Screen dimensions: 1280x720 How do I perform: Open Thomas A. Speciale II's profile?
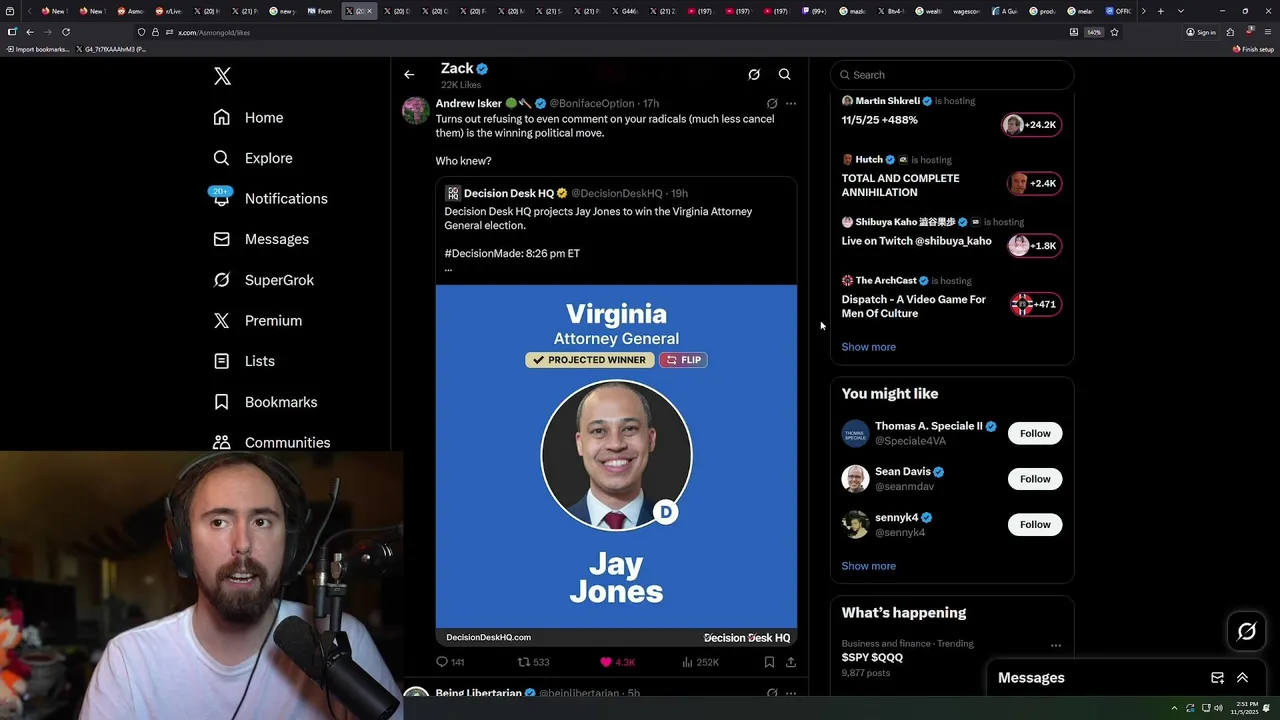tap(928, 426)
